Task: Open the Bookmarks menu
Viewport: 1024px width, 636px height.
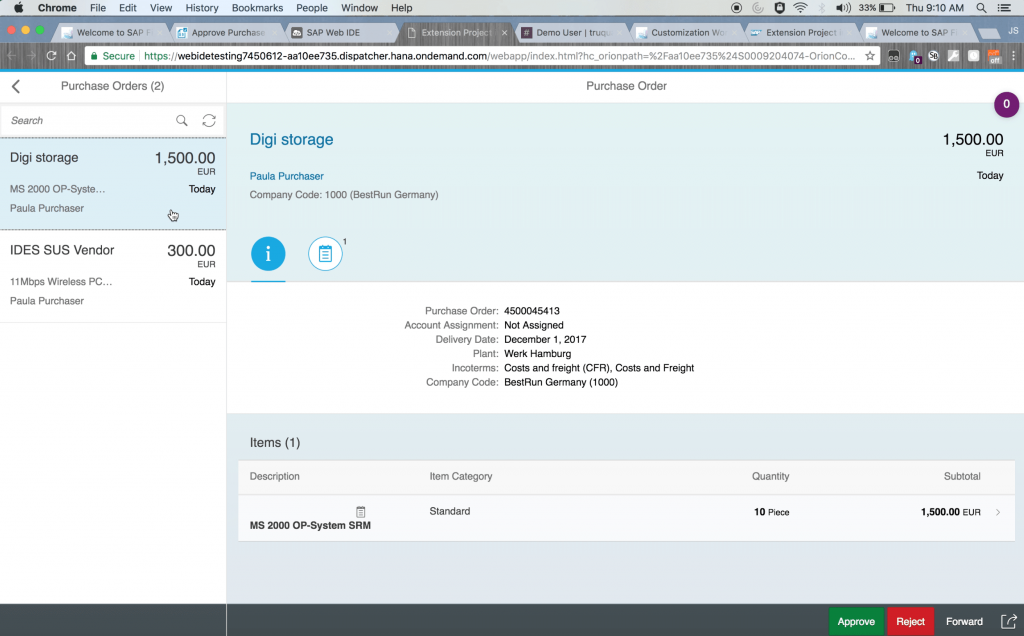Action: point(257,8)
